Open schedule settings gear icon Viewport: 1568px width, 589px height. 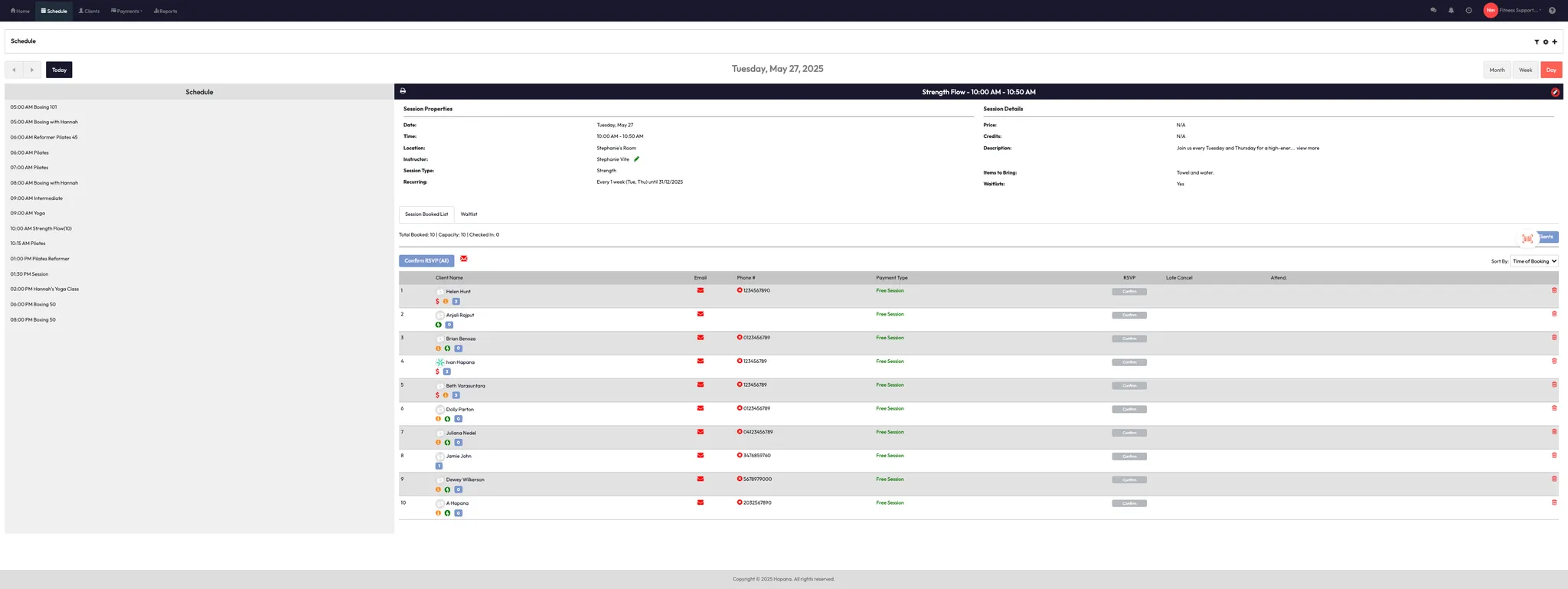click(1545, 42)
